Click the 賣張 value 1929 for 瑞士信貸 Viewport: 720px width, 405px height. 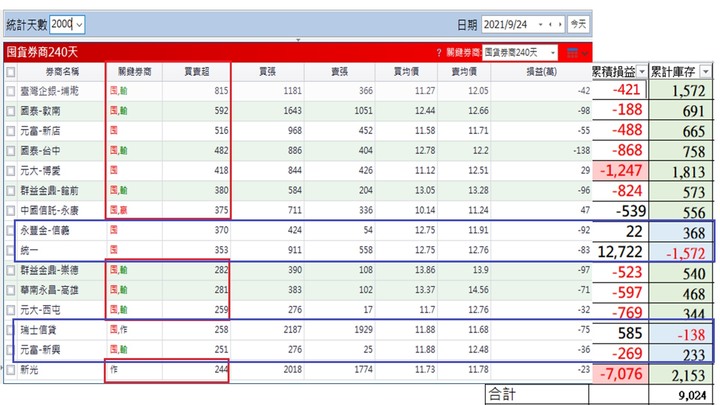tap(363, 330)
